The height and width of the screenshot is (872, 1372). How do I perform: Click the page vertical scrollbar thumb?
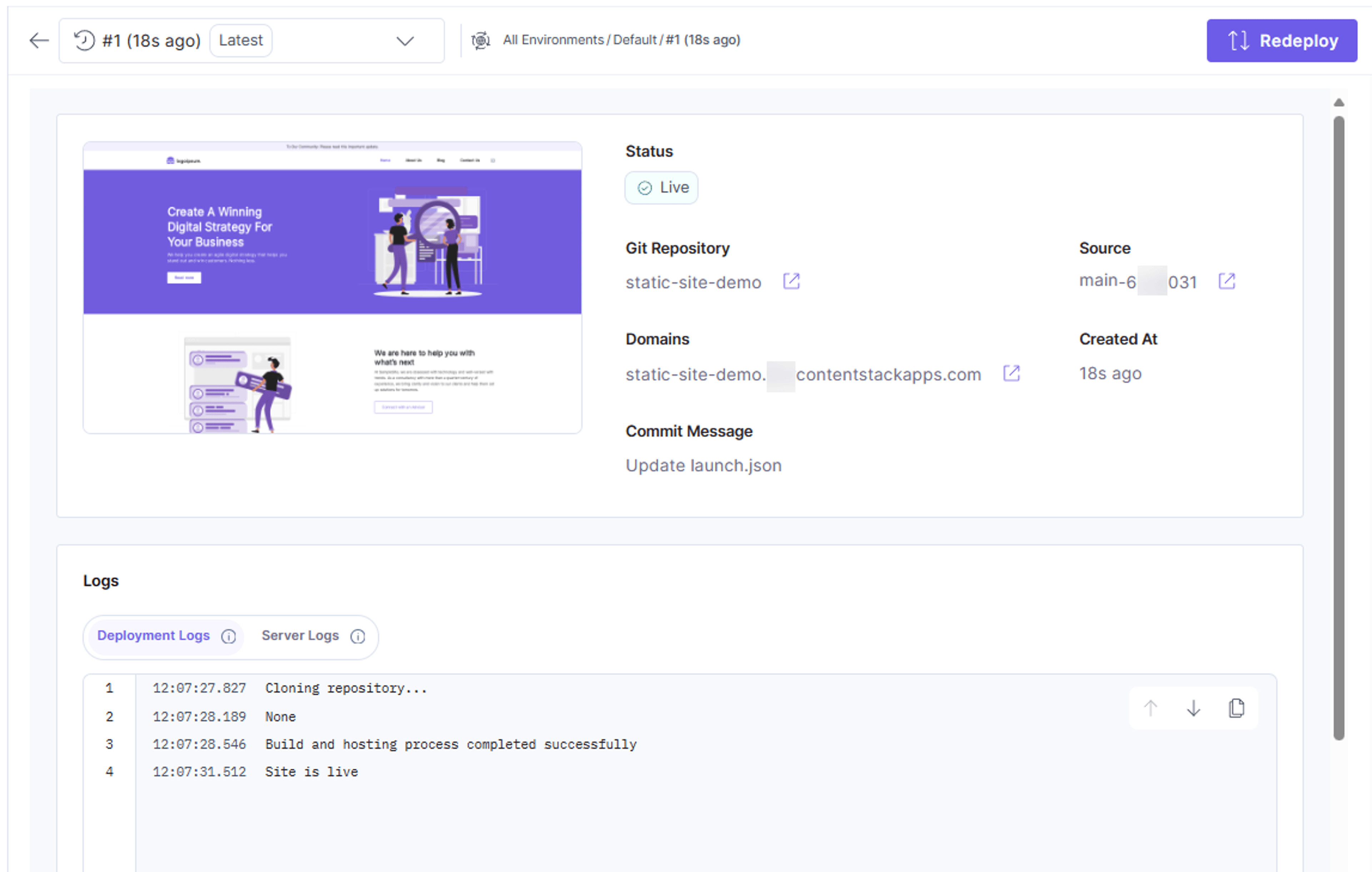coord(1338,427)
